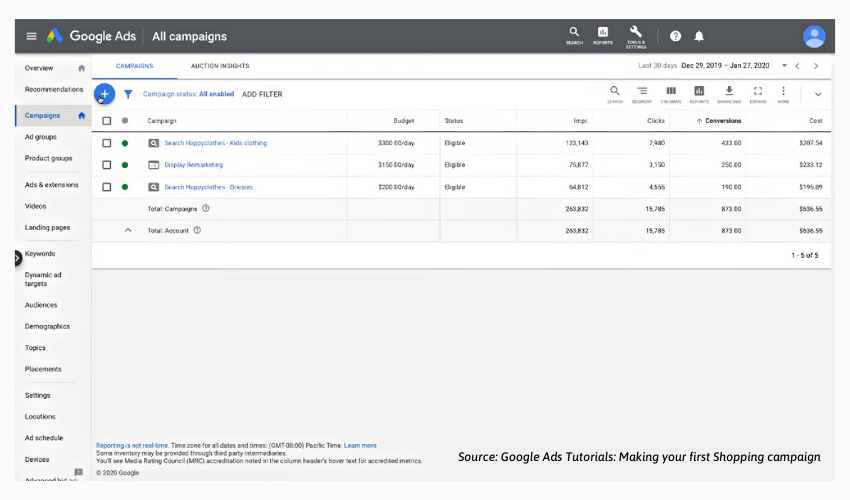Expand the side panel arrow
The height and width of the screenshot is (500, 850).
tap(17, 258)
